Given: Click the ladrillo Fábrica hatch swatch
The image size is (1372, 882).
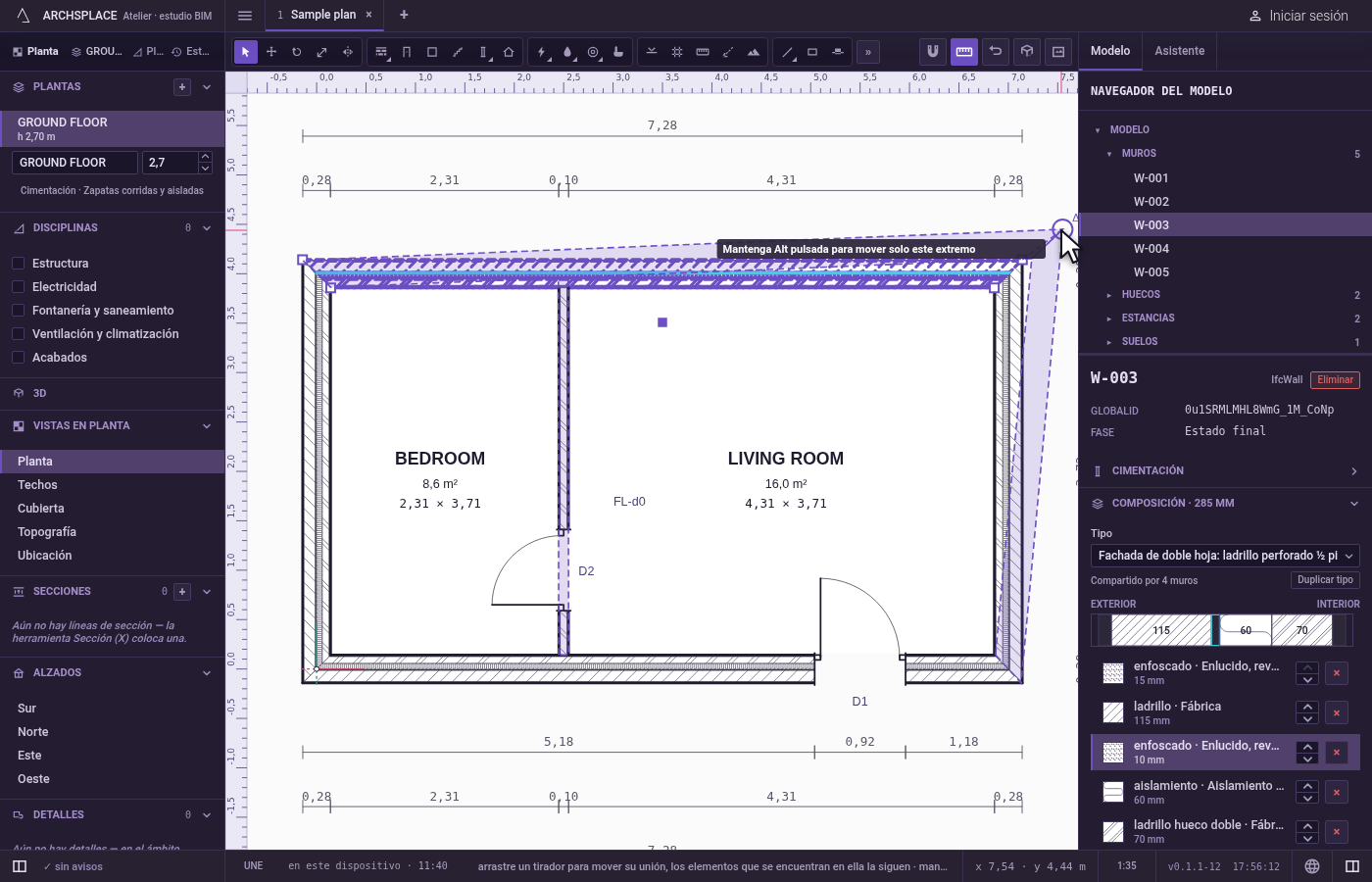Looking at the screenshot, I should 1113,712.
